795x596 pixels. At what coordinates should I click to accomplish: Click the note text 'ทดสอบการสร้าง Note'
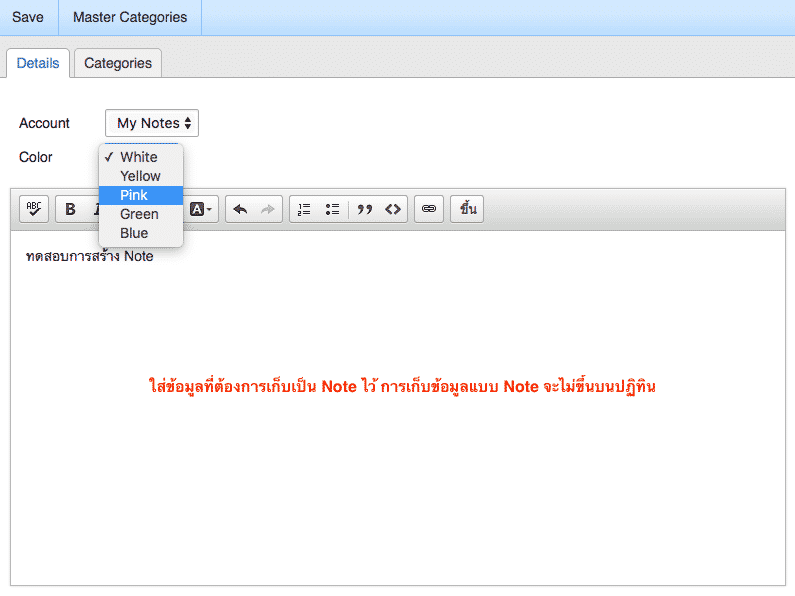(90, 255)
